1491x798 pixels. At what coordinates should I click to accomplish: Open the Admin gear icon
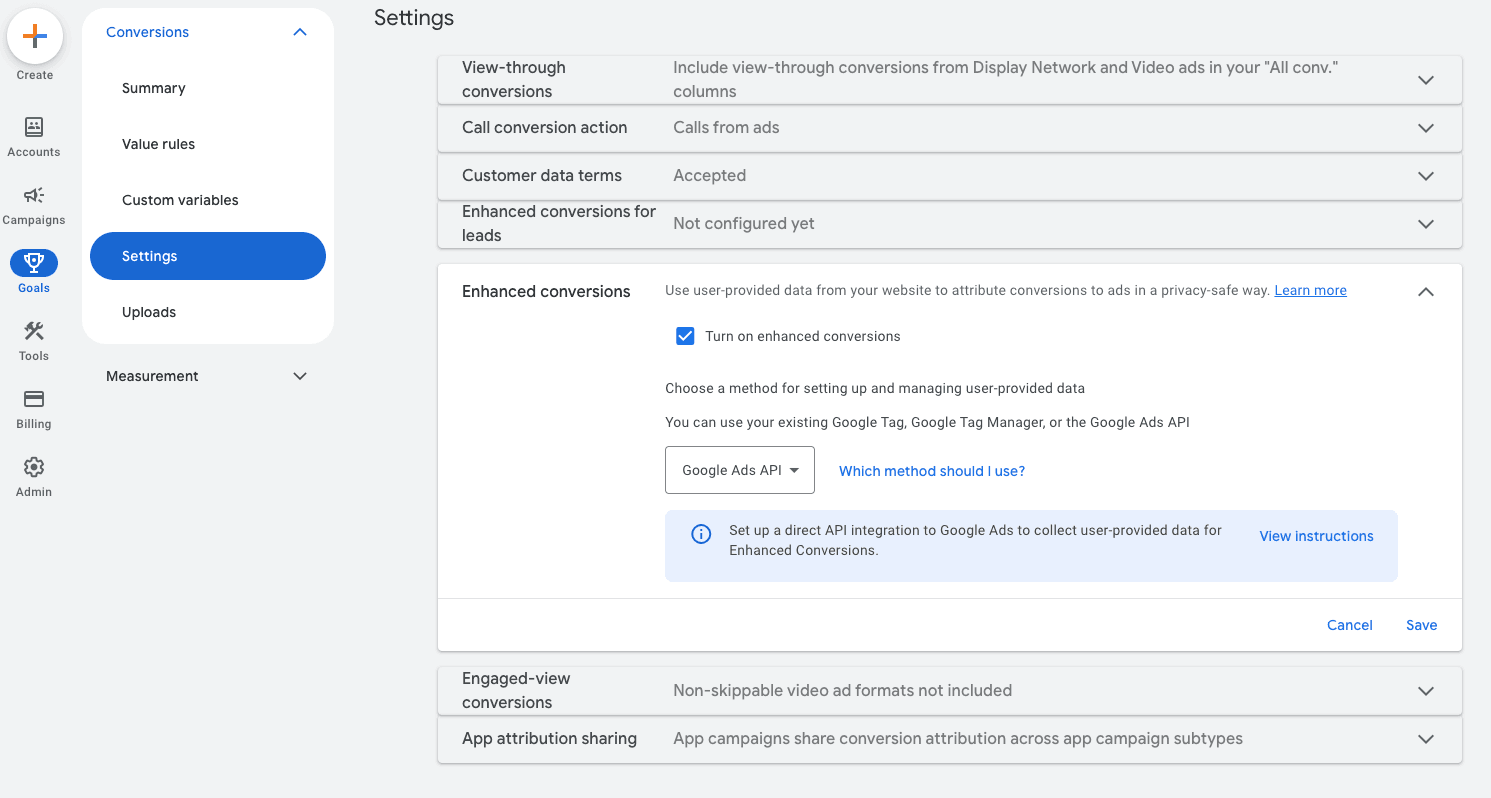(x=34, y=467)
